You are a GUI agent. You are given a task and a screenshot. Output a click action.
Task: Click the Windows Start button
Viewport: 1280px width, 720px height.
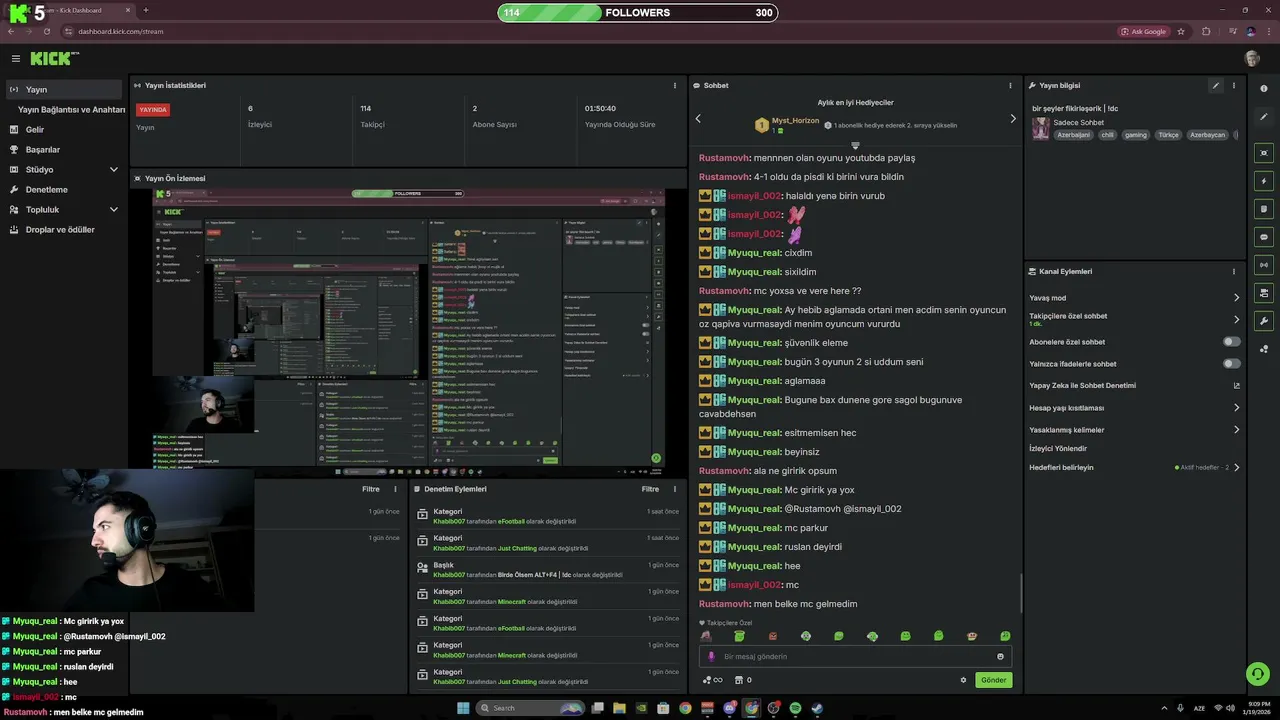coord(463,708)
